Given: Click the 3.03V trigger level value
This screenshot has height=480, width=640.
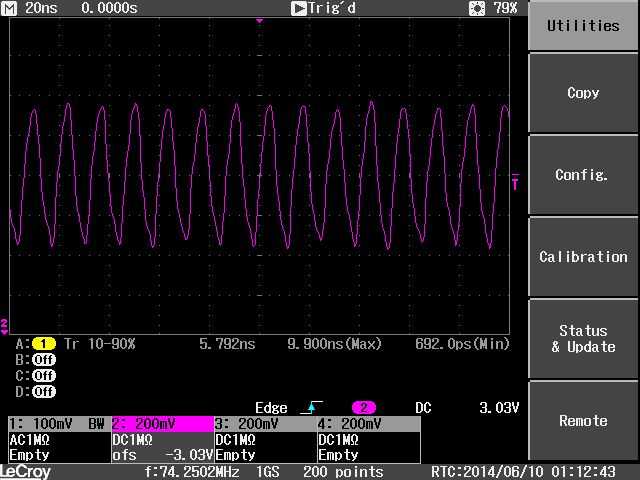Looking at the screenshot, I should (x=499, y=408).
